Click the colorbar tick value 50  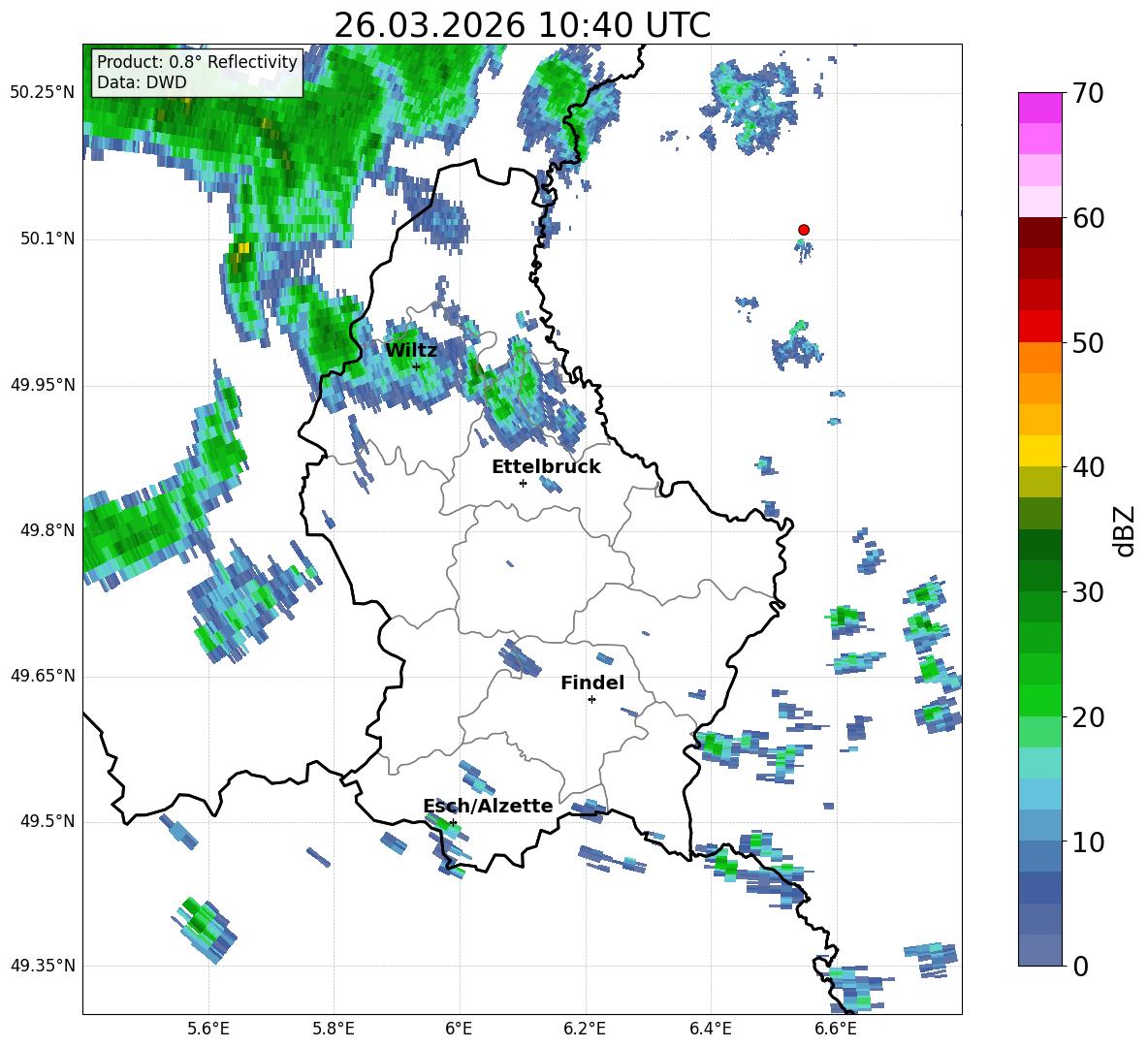(1088, 342)
